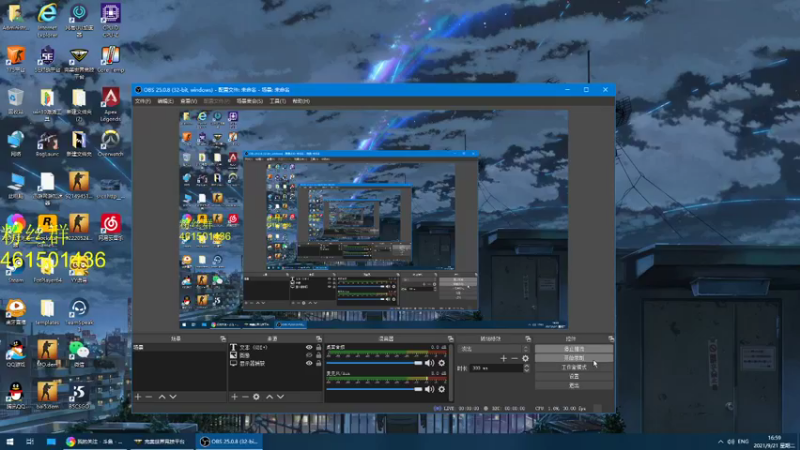Image resolution: width=800 pixels, height=450 pixels.
Task: Open the Scene Collection menu in OBS
Action: click(x=249, y=101)
